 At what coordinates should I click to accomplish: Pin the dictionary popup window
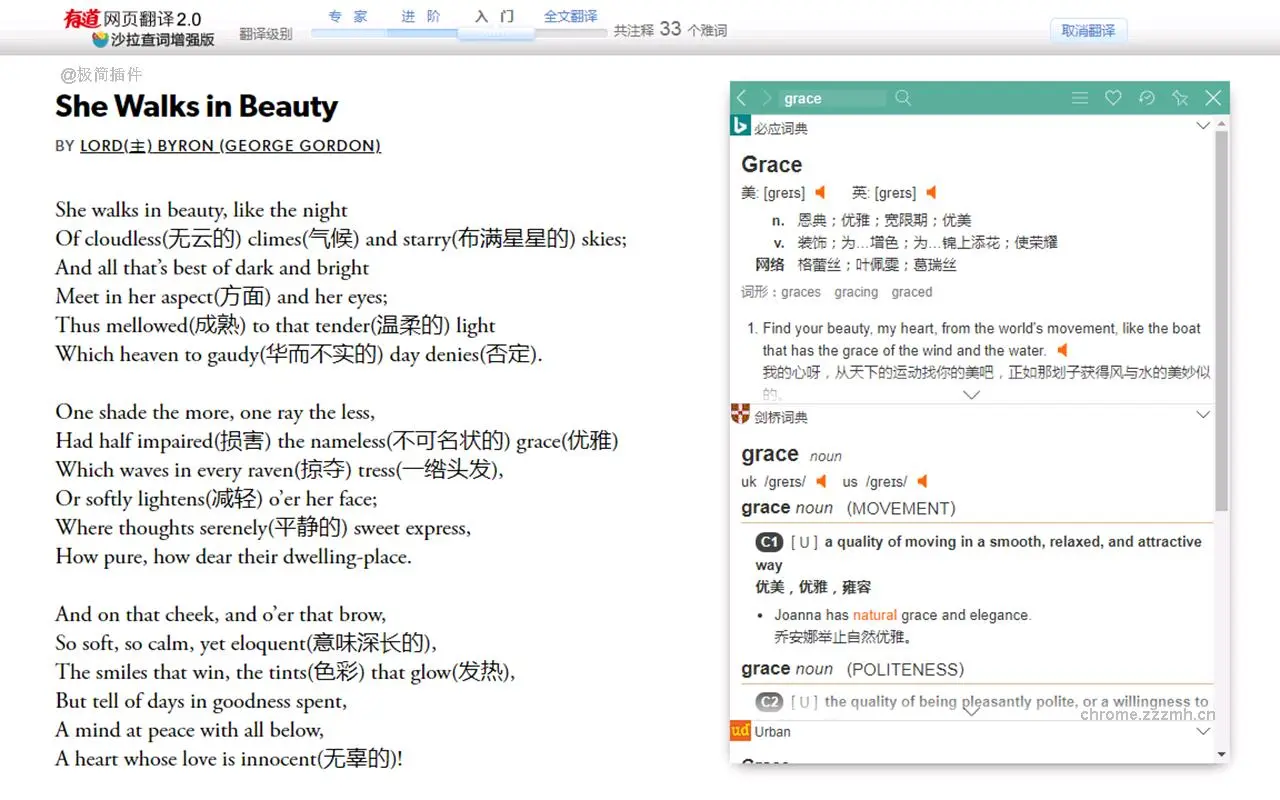1180,97
